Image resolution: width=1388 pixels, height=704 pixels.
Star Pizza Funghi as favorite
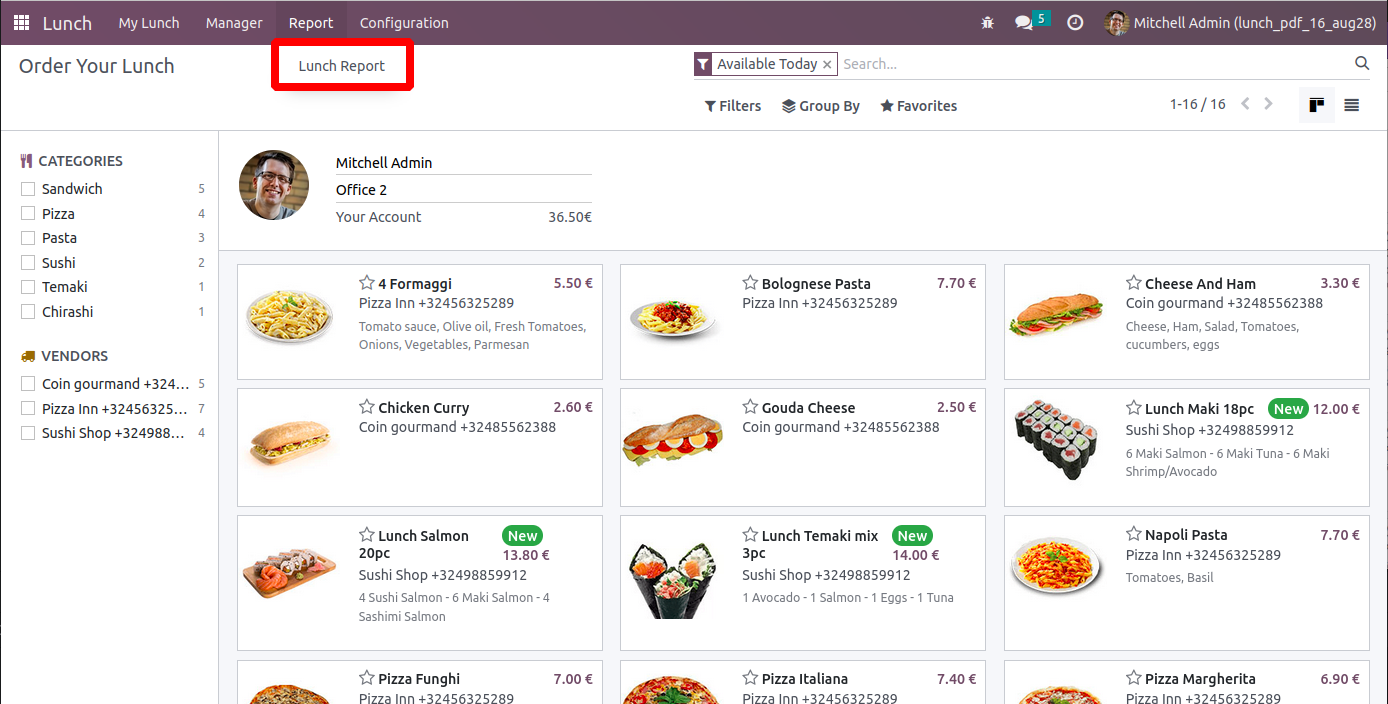pyautogui.click(x=367, y=678)
